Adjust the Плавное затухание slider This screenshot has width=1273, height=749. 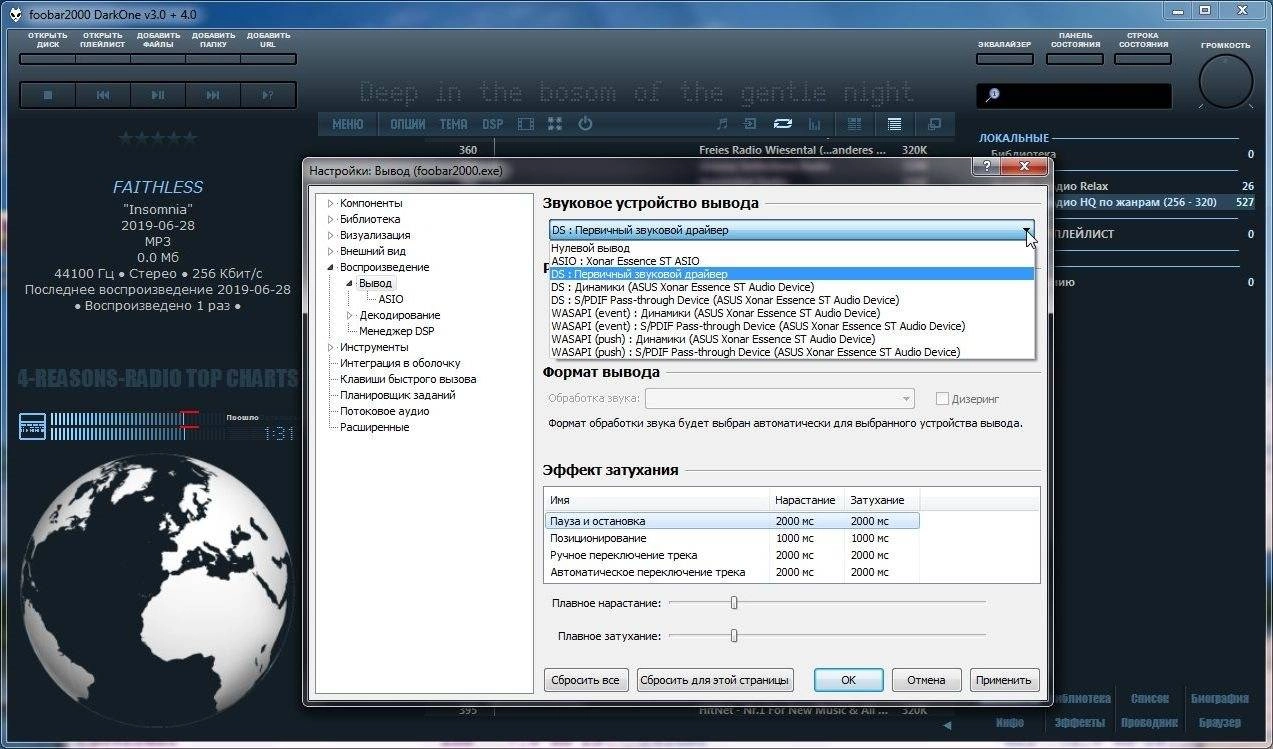coord(734,635)
